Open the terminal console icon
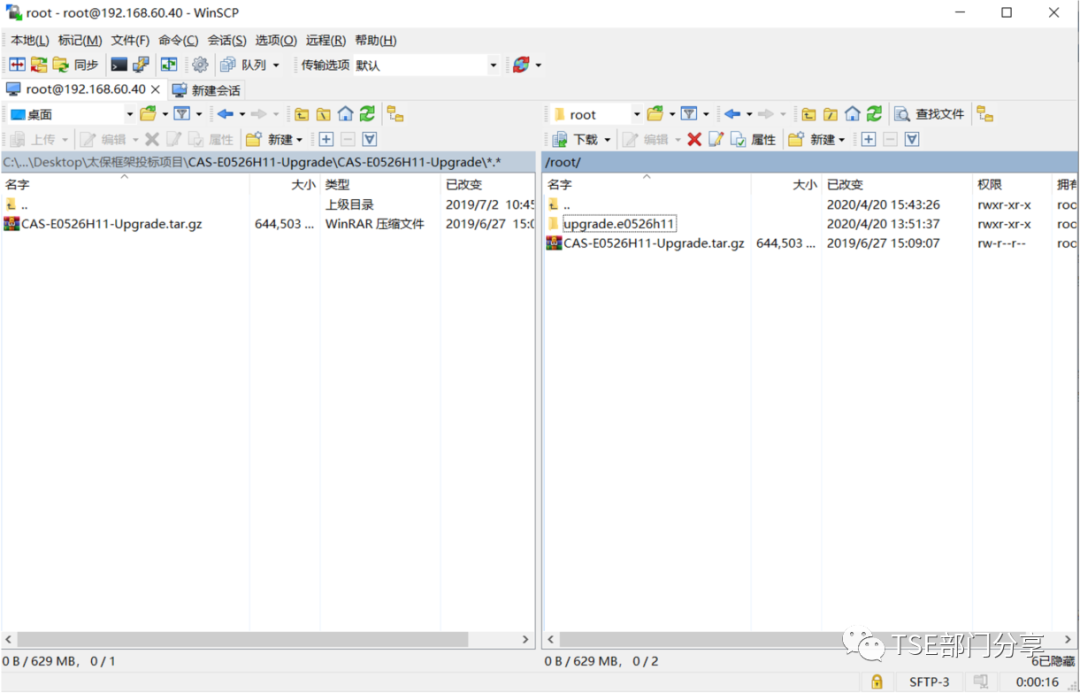This screenshot has width=1080, height=693. point(119,65)
